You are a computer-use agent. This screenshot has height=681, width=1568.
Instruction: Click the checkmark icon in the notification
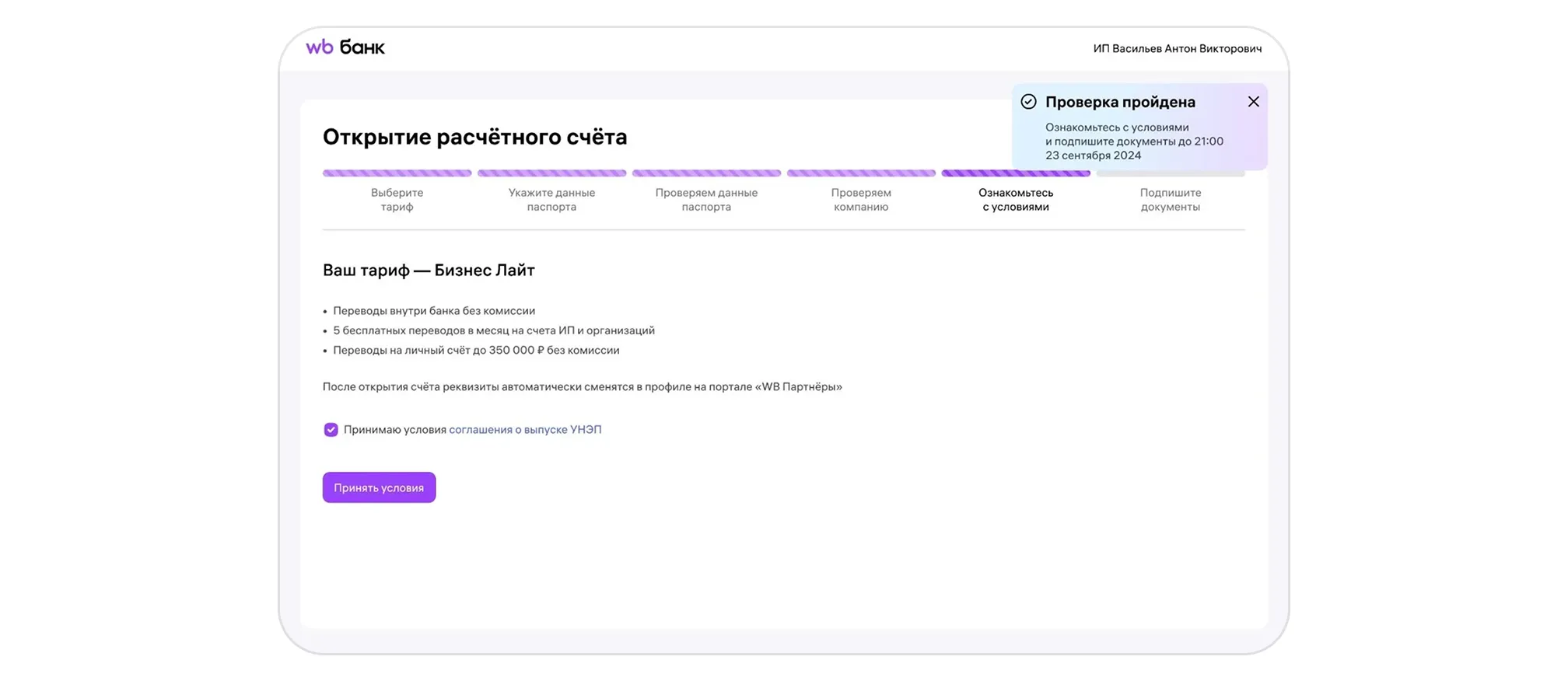1028,102
